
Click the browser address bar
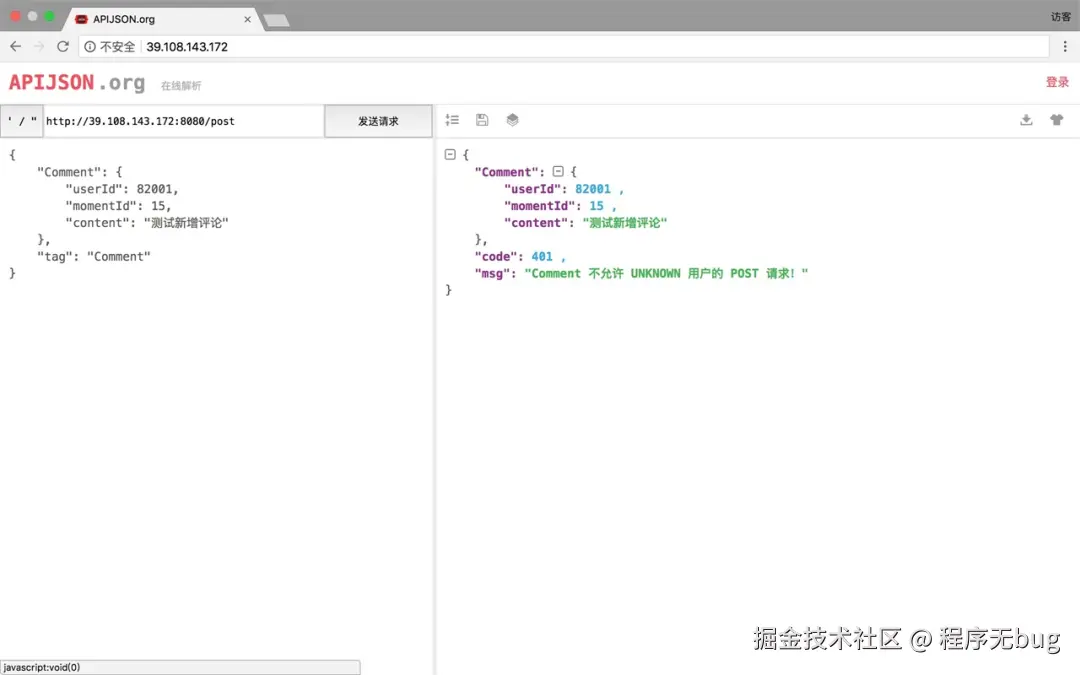pos(565,47)
